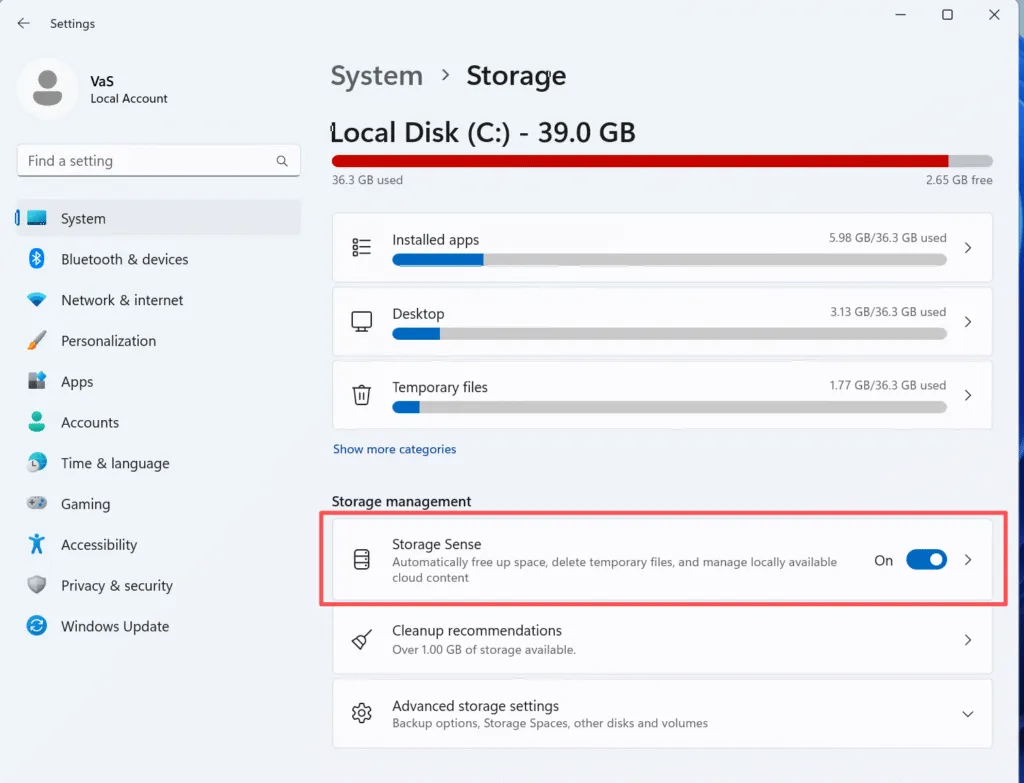The height and width of the screenshot is (783, 1024).
Task: Click the Show more categories link
Action: coord(394,449)
